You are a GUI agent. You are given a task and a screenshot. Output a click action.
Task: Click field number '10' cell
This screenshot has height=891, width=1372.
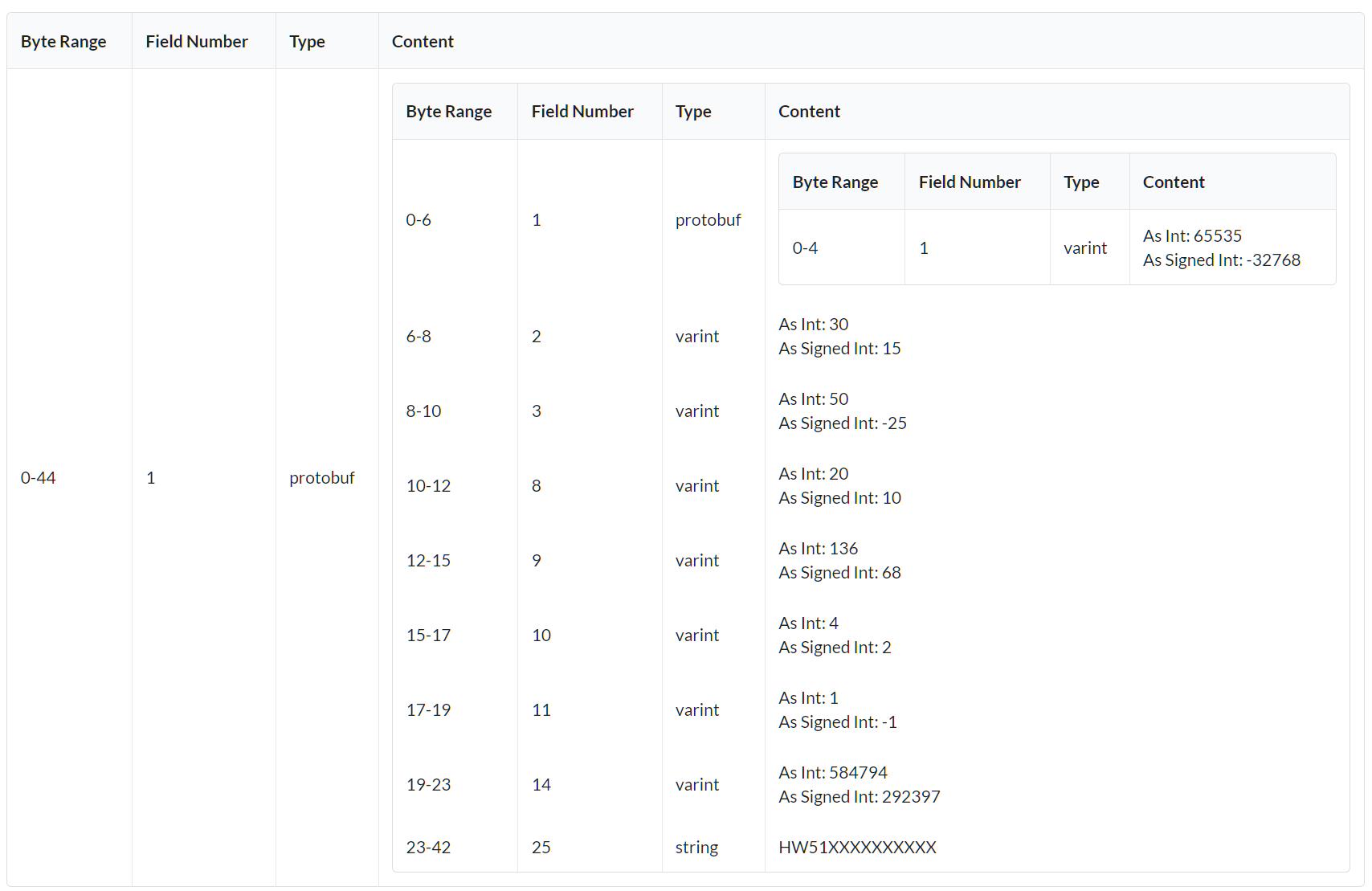(x=541, y=635)
